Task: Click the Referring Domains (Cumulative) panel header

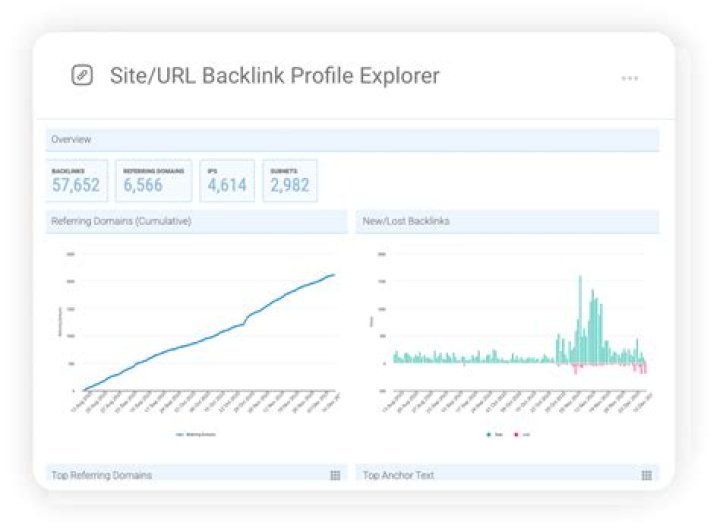Action: point(197,221)
